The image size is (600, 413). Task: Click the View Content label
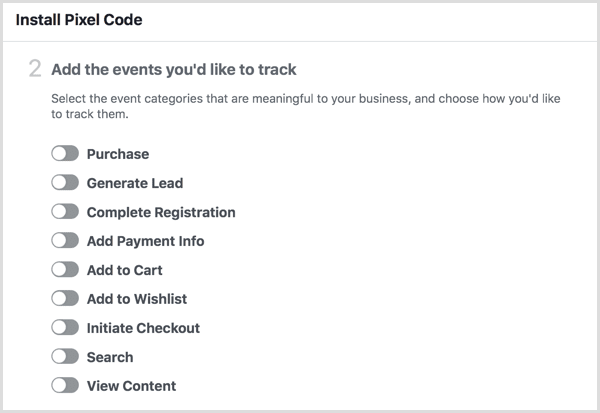pos(131,386)
